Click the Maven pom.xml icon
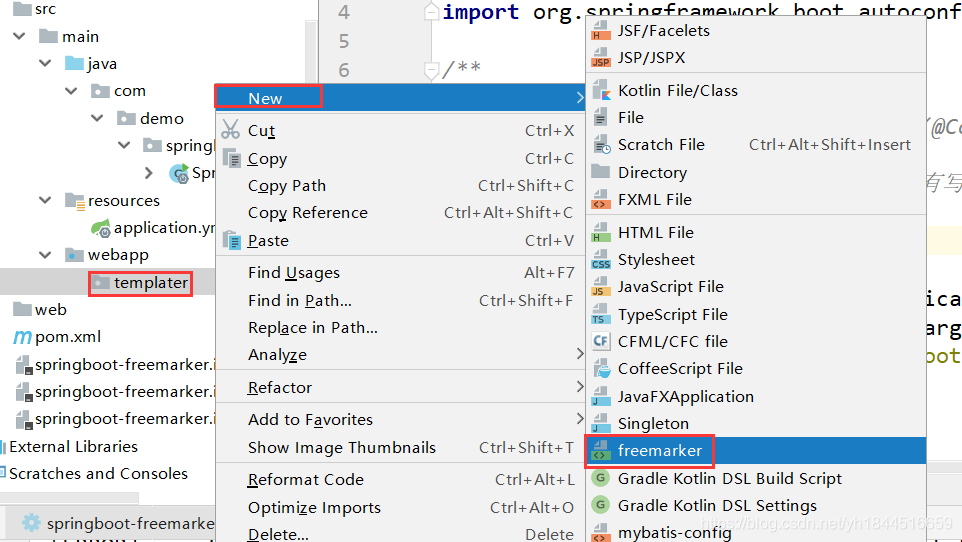Viewport: 962px width, 542px height. coord(22,337)
